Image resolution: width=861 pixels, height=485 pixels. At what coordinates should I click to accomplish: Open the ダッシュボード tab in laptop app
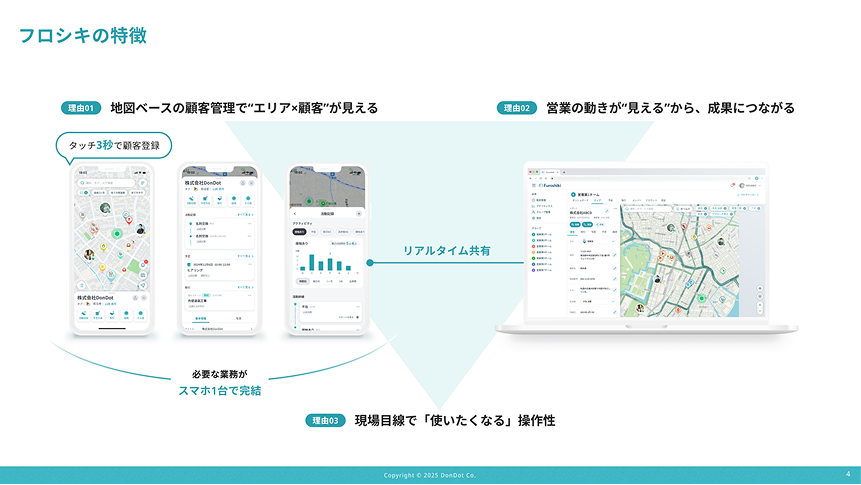[x=580, y=200]
